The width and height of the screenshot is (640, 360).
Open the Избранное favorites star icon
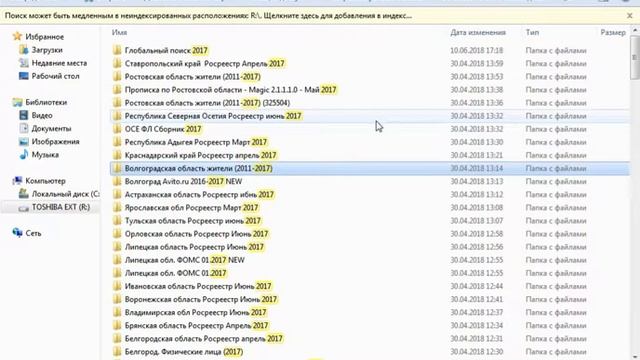[17, 37]
